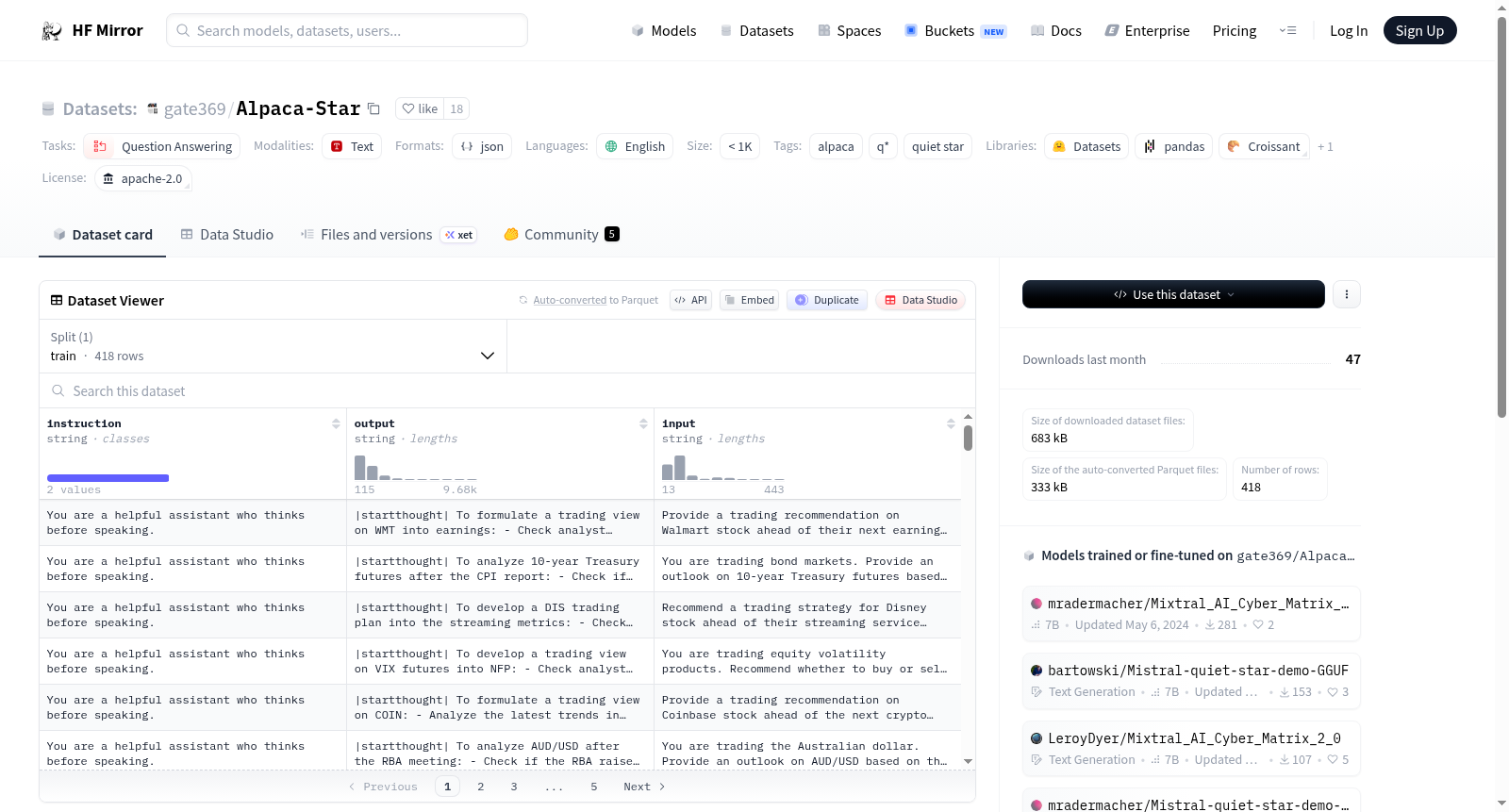Open the Pricing page
This screenshot has height=812, width=1509.
coord(1235,31)
